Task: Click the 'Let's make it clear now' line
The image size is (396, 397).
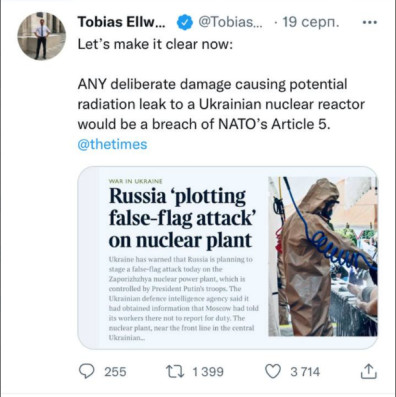Action: point(155,44)
